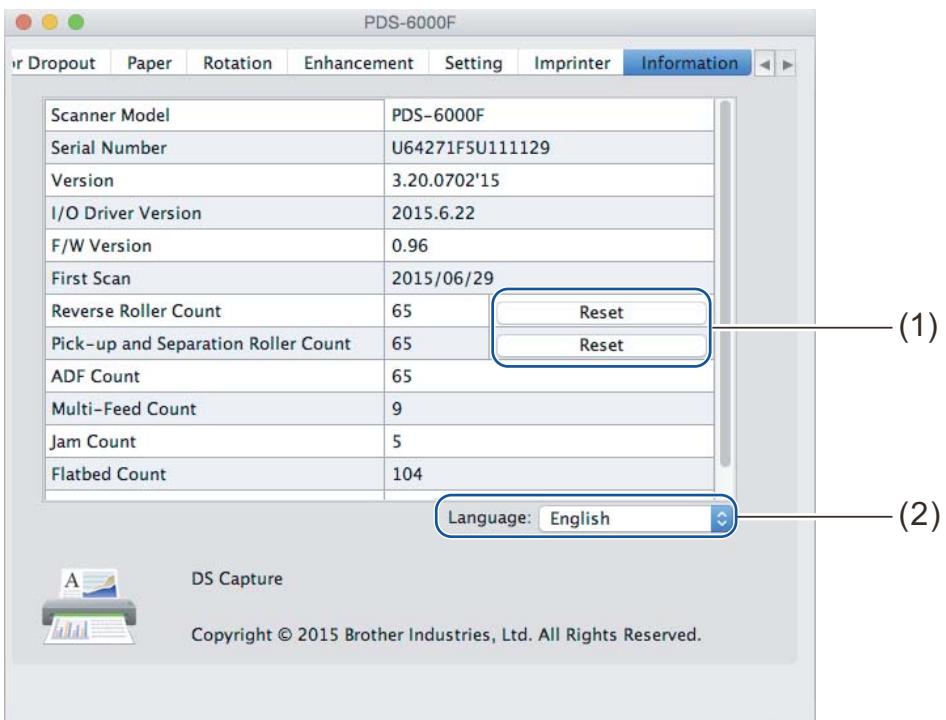Select the Scanner Model label cell
Viewport: 946px width, 720px height.
pyautogui.click(x=215, y=115)
